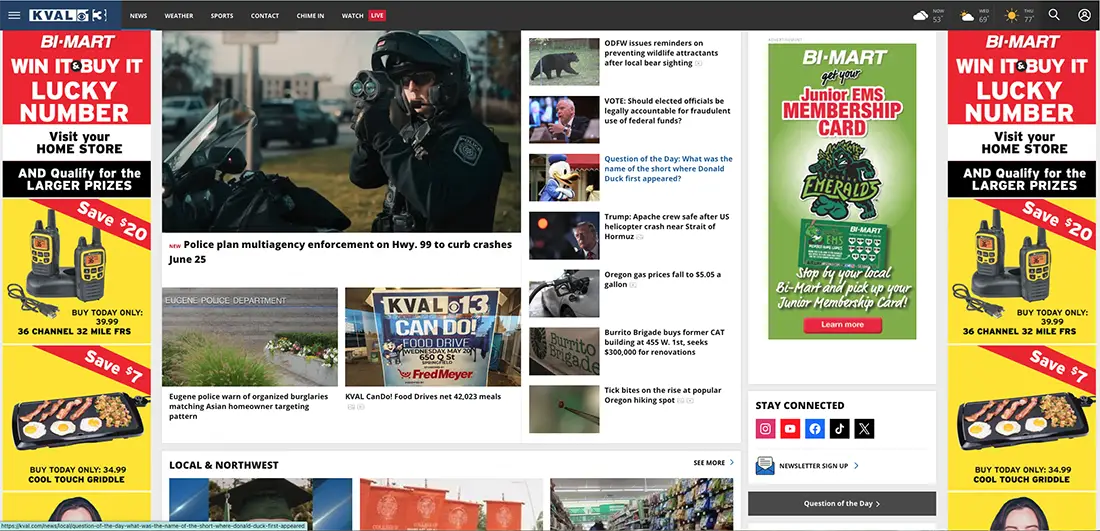Viewport: 1100px width, 531px height.
Task: View the current weather cloud icon
Action: click(920, 15)
